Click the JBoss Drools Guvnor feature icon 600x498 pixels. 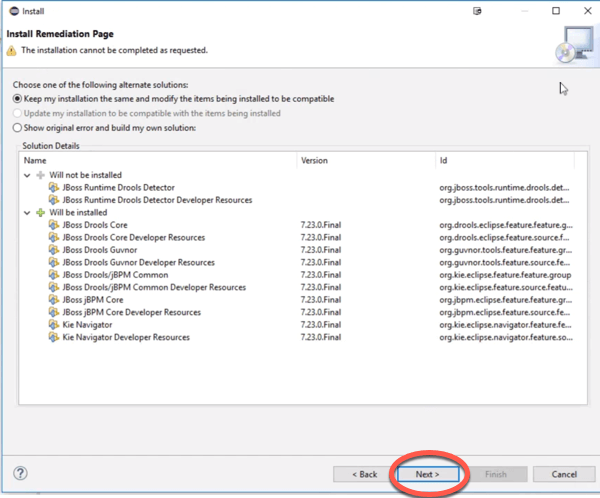(53, 250)
